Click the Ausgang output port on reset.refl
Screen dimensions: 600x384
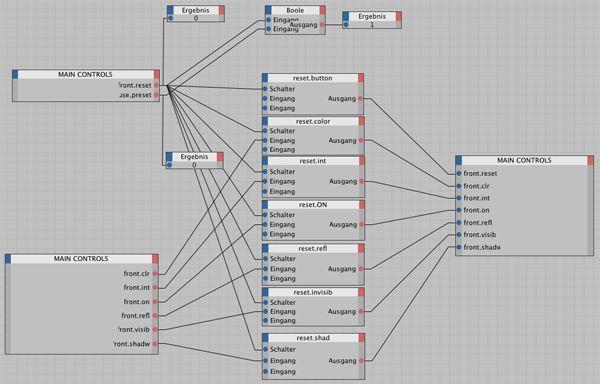coord(360,269)
